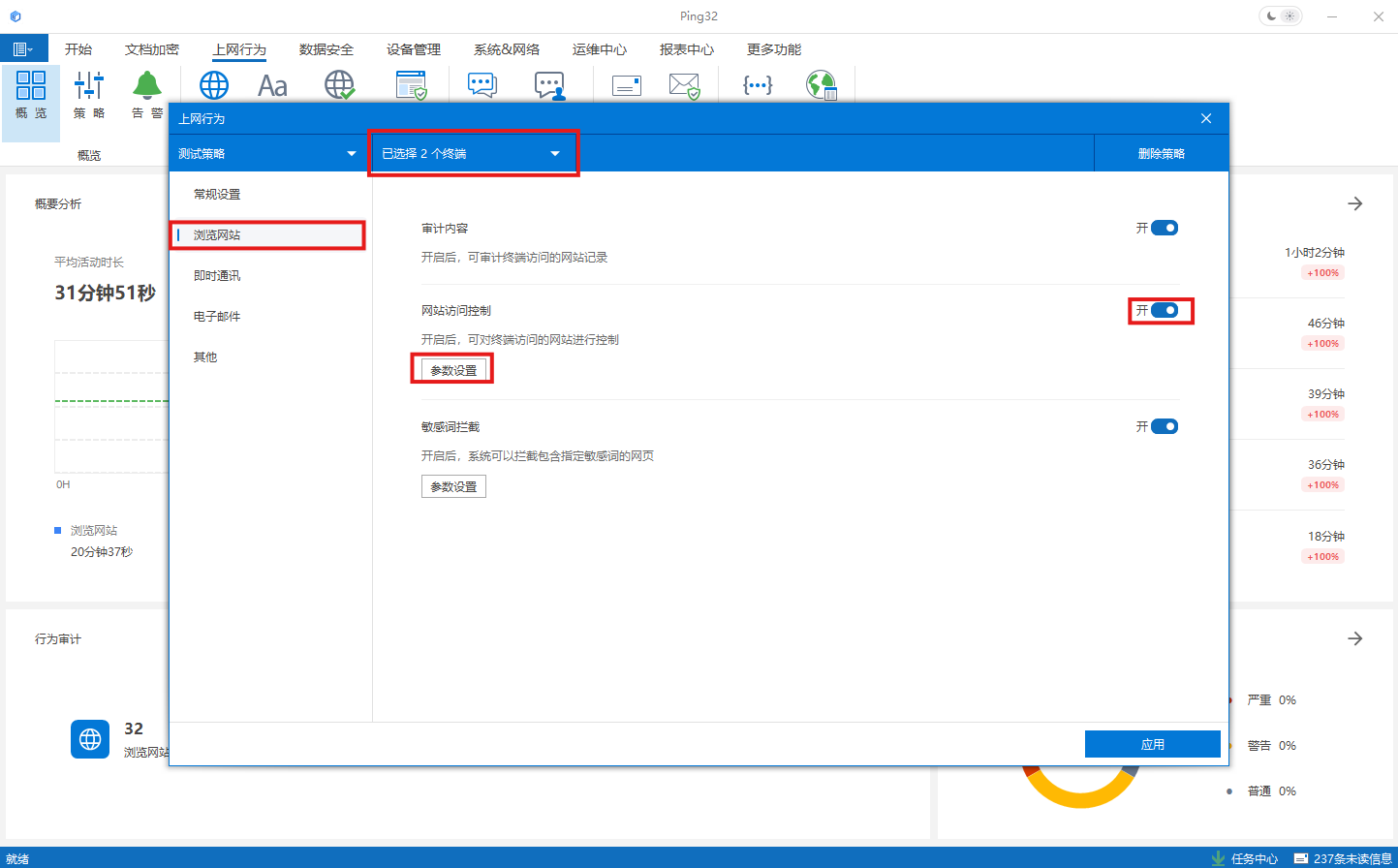Switch off the 敏感词拦截 toggle

pos(1164,427)
